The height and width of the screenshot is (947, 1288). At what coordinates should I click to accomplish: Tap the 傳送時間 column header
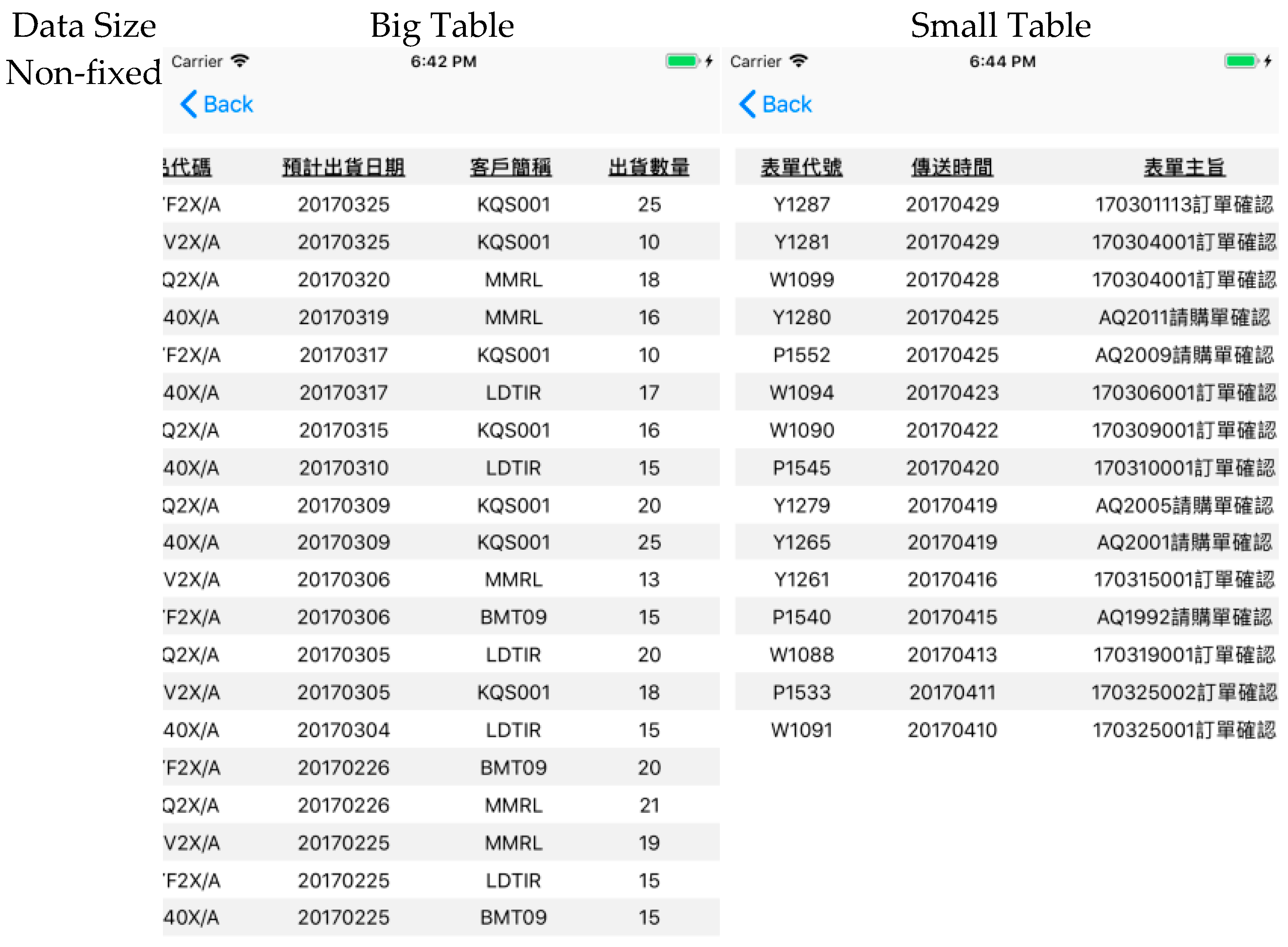tap(952, 168)
